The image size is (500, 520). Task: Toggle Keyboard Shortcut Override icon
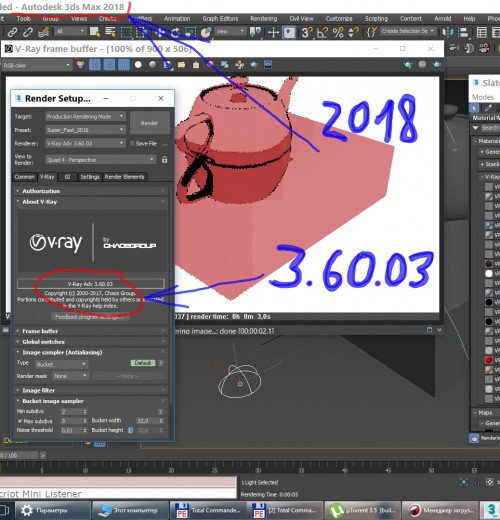[289, 32]
